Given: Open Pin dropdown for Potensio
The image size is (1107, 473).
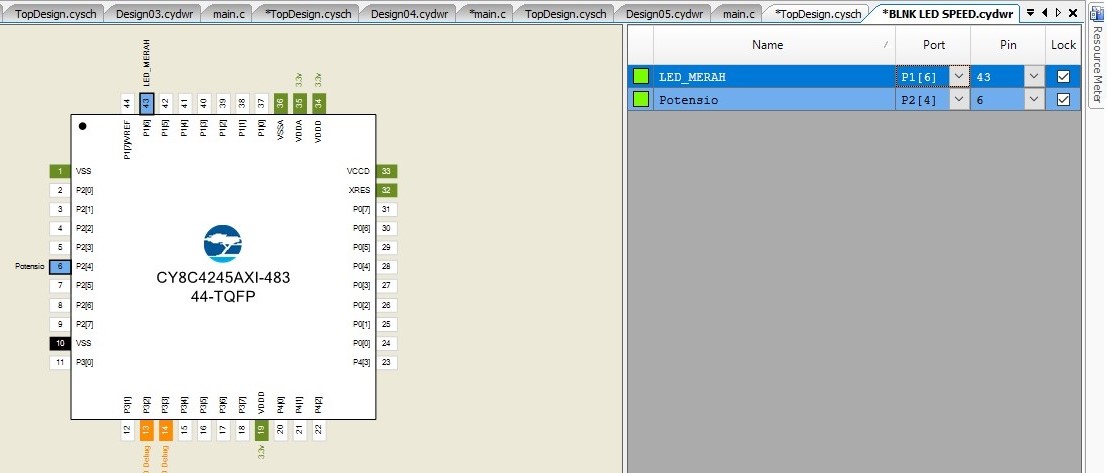Looking at the screenshot, I should point(1034,100).
